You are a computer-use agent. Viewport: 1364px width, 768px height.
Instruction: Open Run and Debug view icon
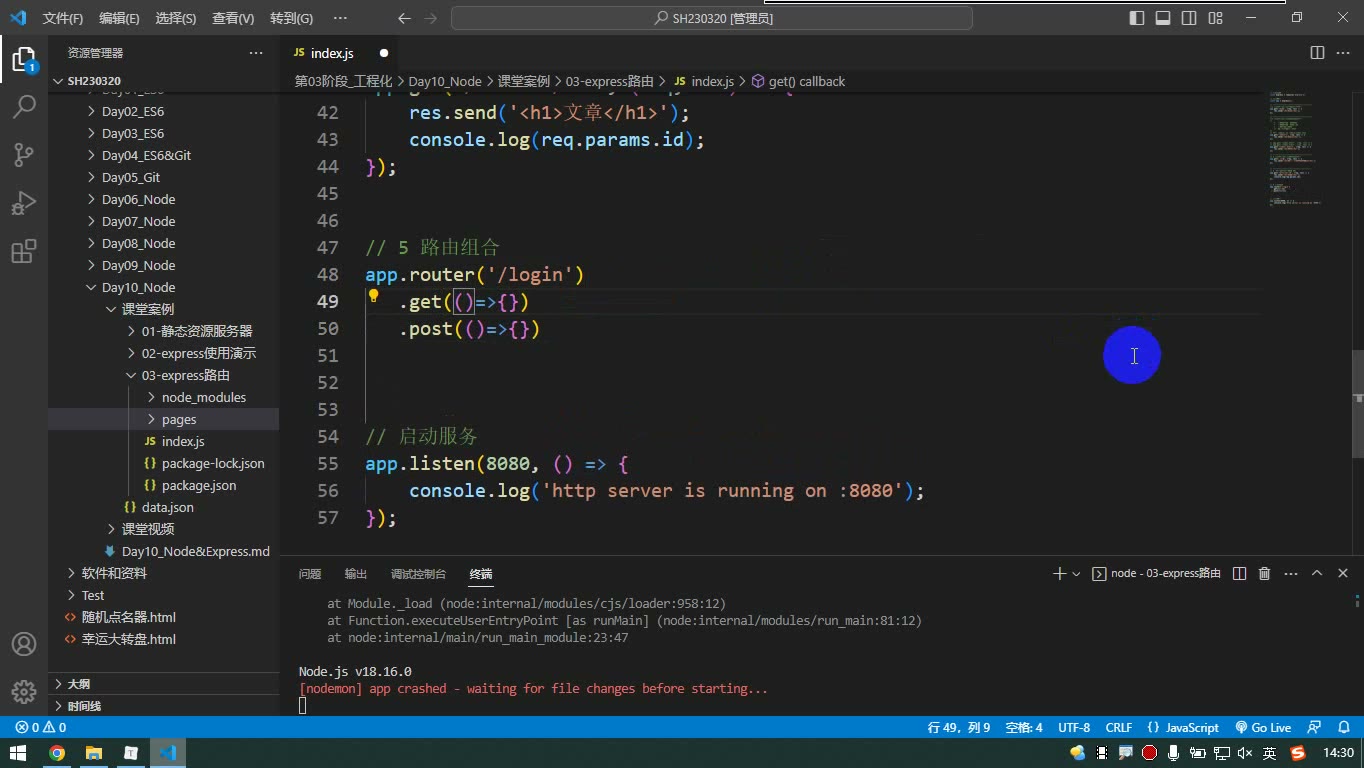[24, 203]
